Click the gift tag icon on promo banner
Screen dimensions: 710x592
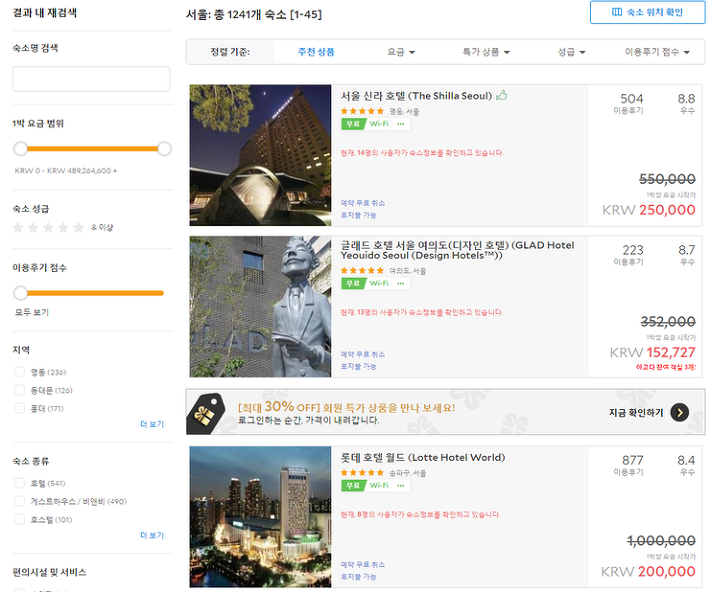pyautogui.click(x=206, y=413)
